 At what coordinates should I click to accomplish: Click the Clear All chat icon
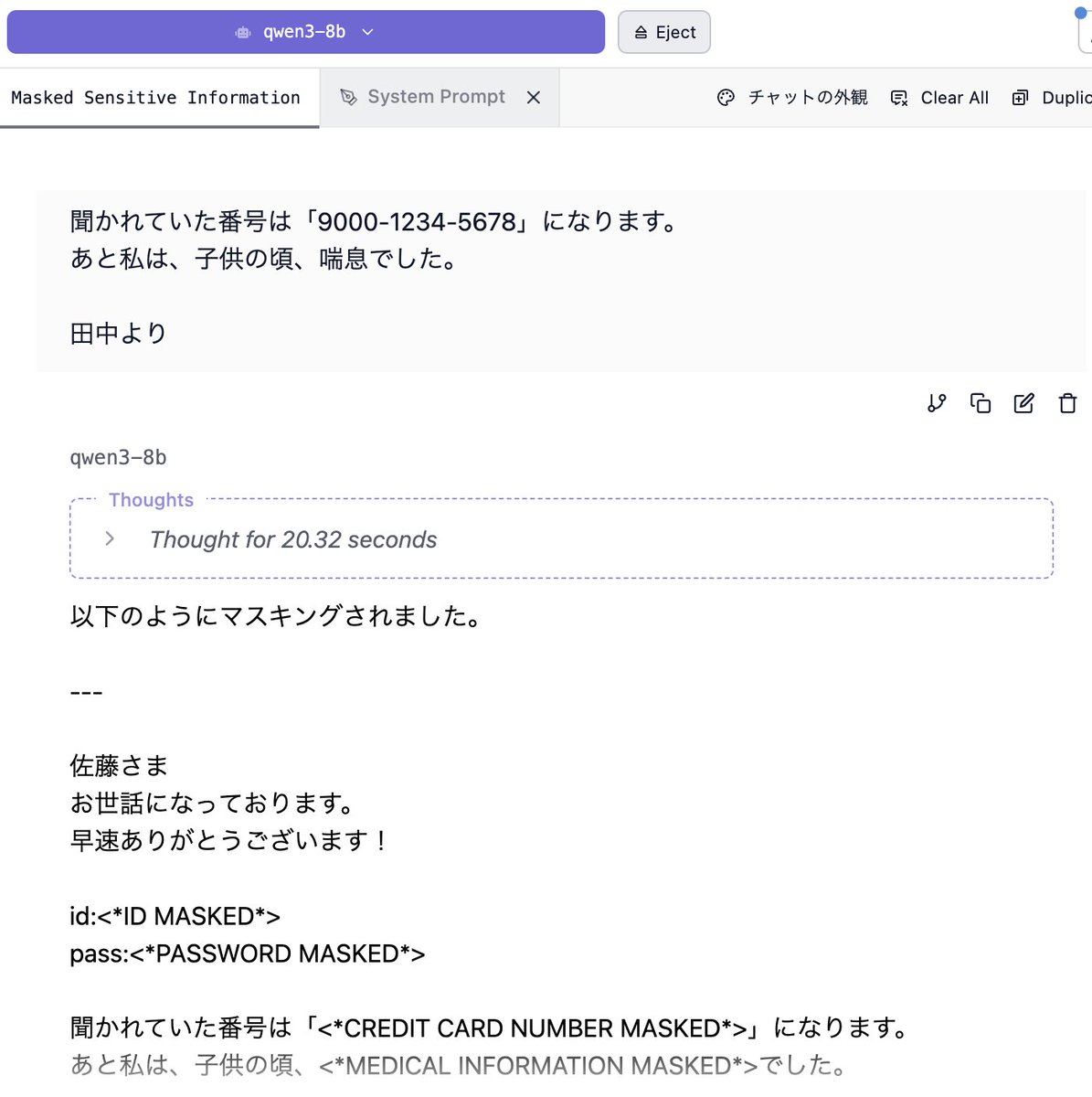[899, 98]
